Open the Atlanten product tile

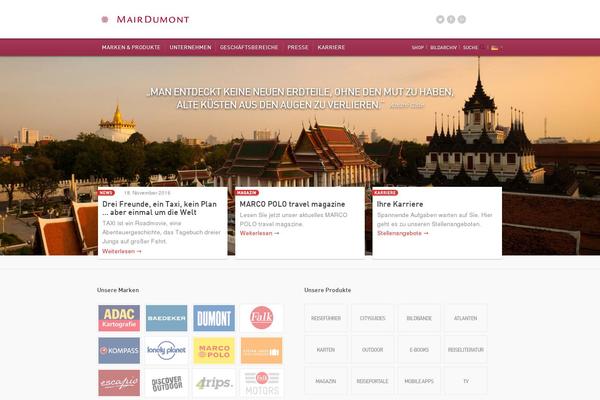466,318
